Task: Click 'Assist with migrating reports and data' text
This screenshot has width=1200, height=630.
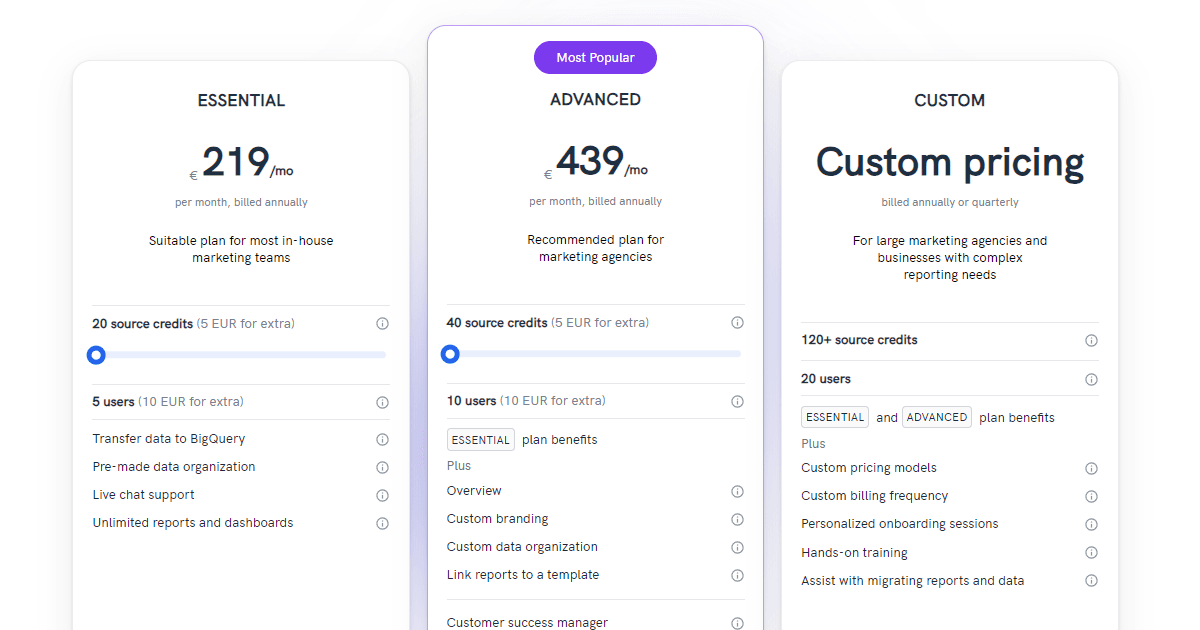Action: 913,581
